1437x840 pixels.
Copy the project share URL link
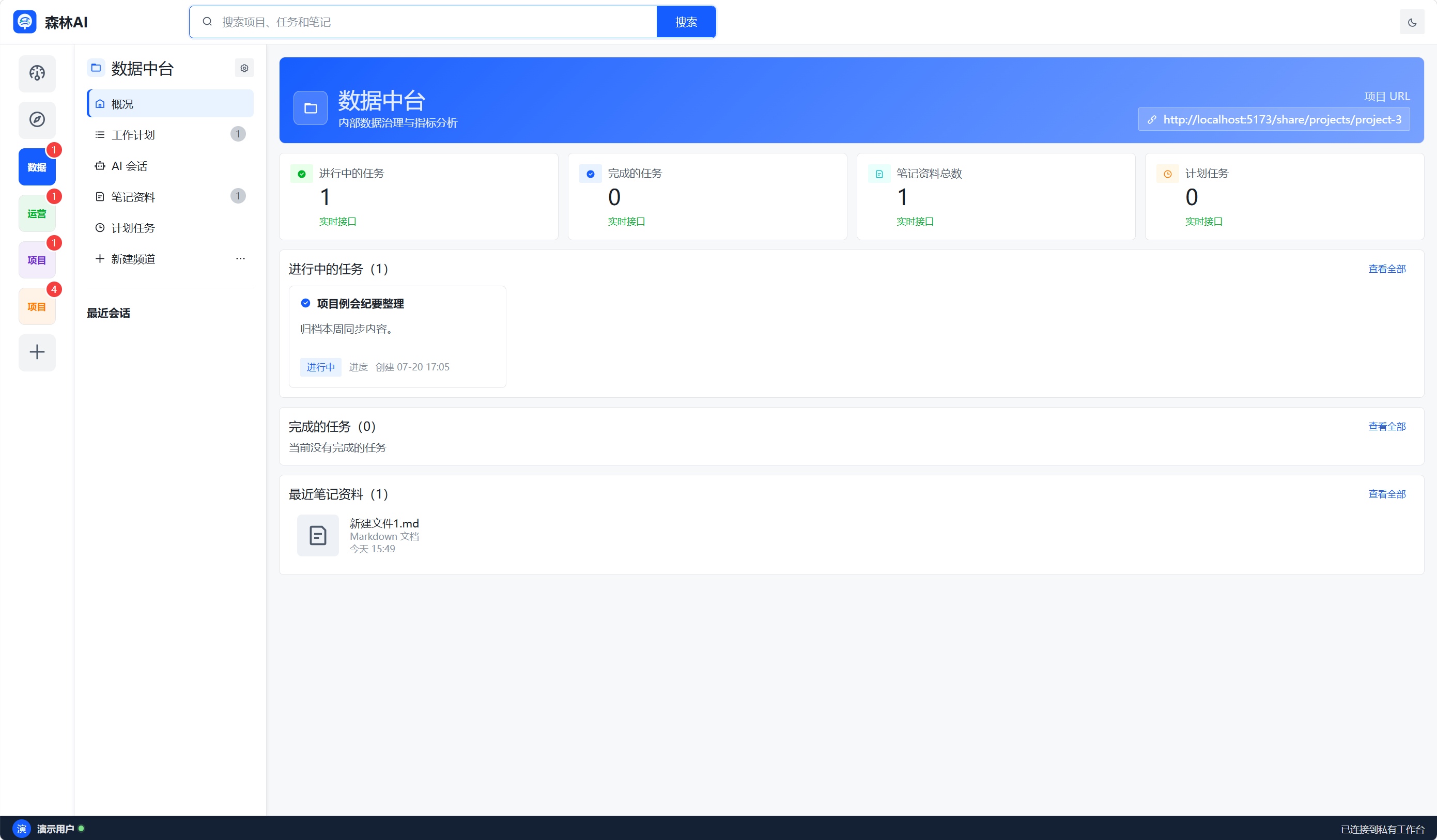pos(1274,119)
